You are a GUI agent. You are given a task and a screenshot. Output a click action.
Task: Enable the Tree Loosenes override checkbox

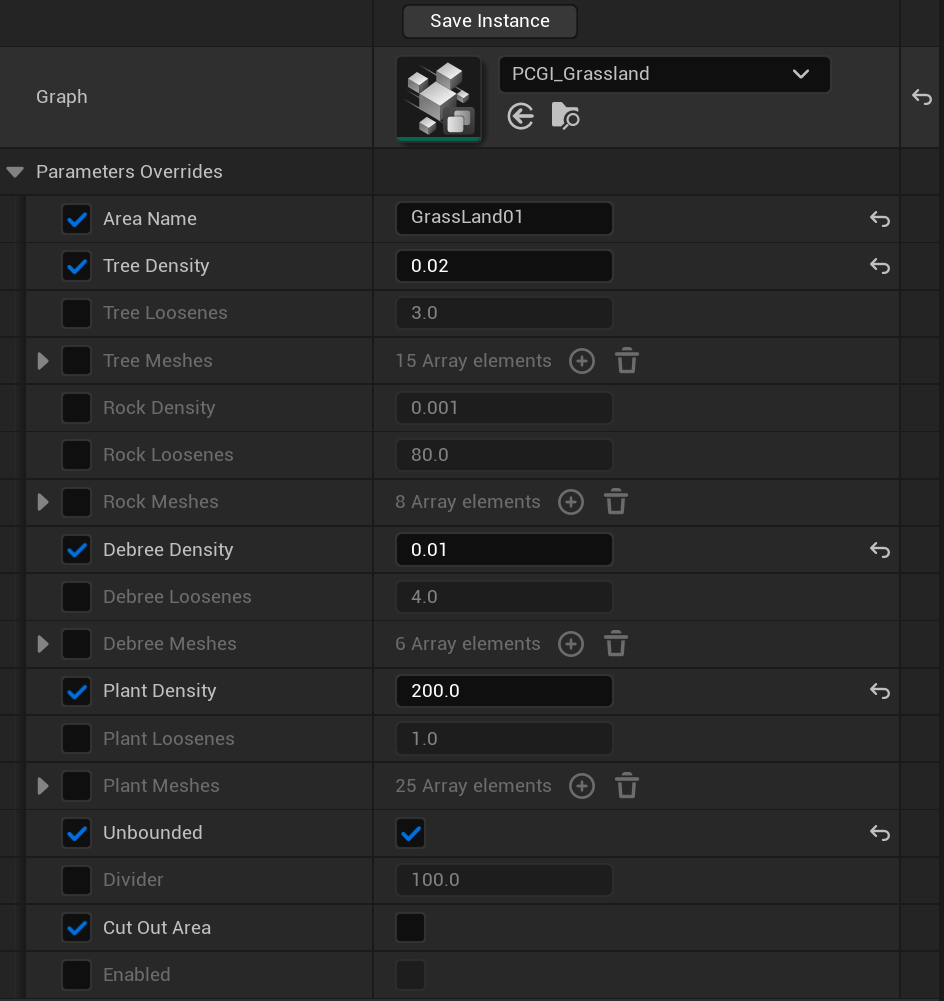77,313
